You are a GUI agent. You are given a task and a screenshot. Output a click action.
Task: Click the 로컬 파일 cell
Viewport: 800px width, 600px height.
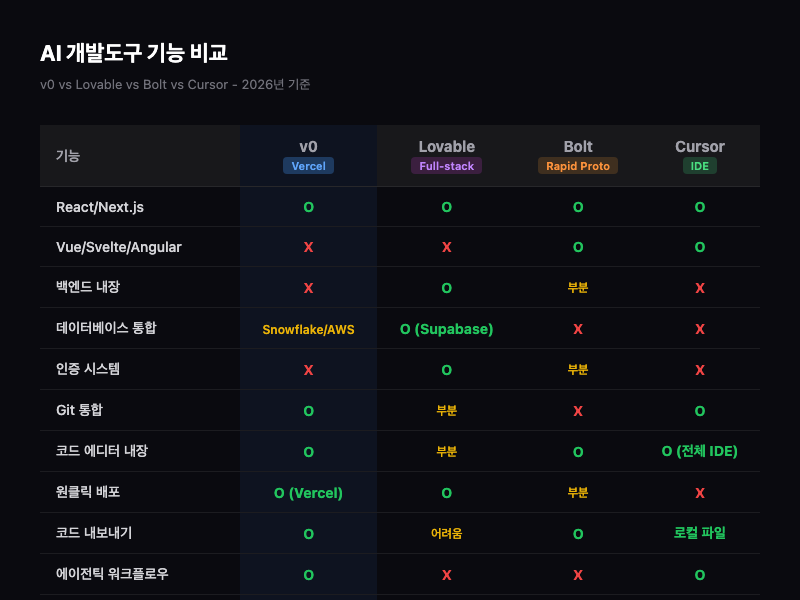(699, 534)
